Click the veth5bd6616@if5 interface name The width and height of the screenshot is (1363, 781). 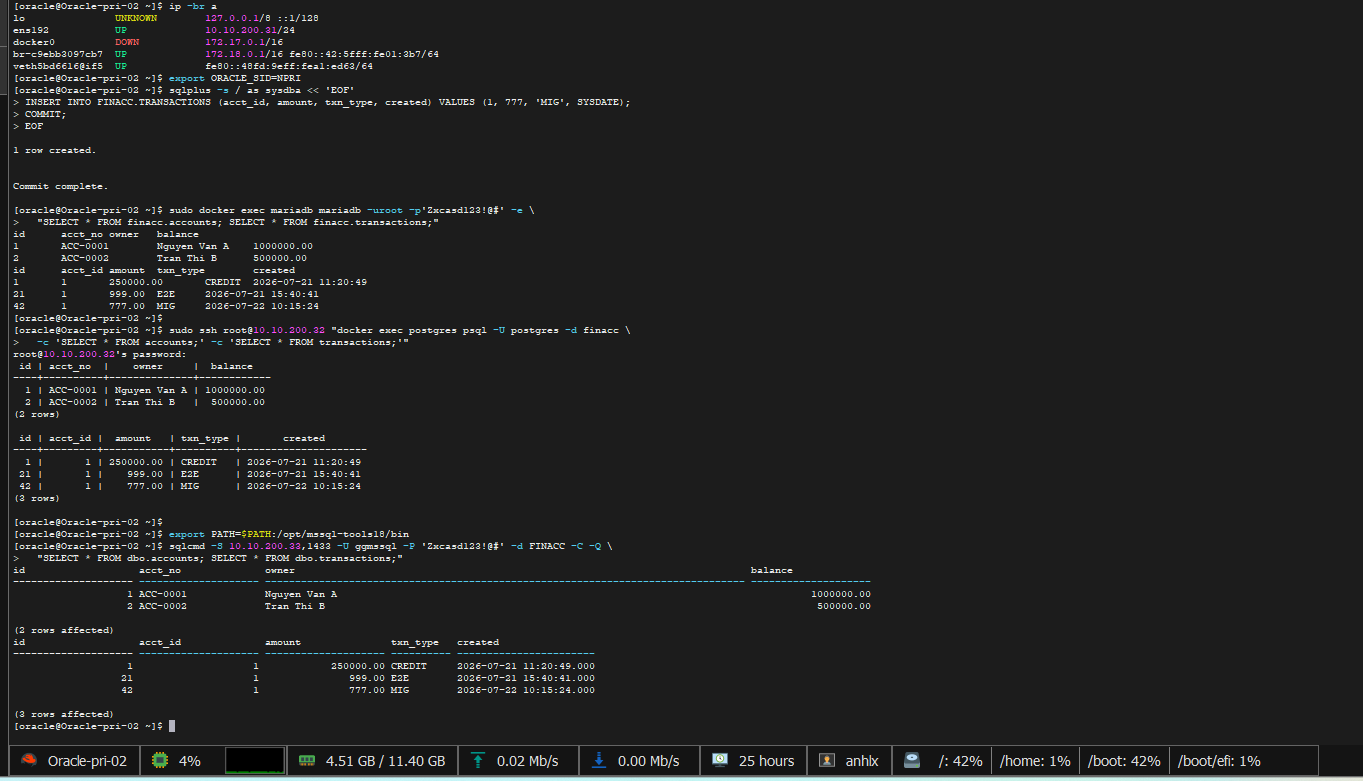pyautogui.click(x=58, y=66)
